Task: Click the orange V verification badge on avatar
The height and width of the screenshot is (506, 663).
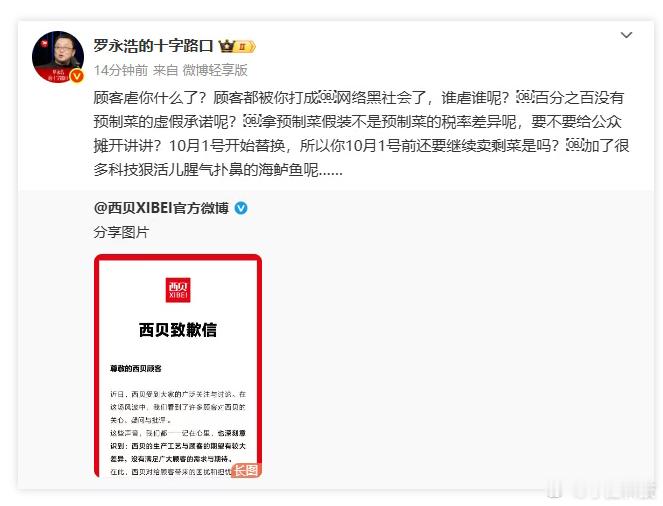Action: pos(77,76)
